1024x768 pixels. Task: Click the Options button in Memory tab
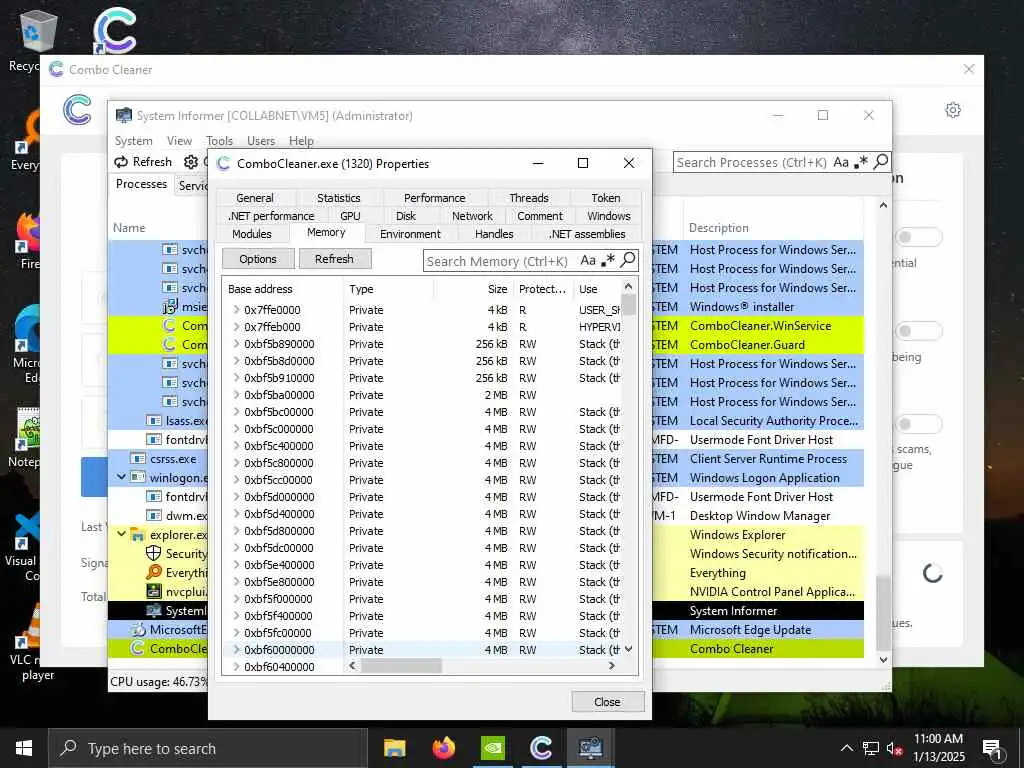coord(258,259)
